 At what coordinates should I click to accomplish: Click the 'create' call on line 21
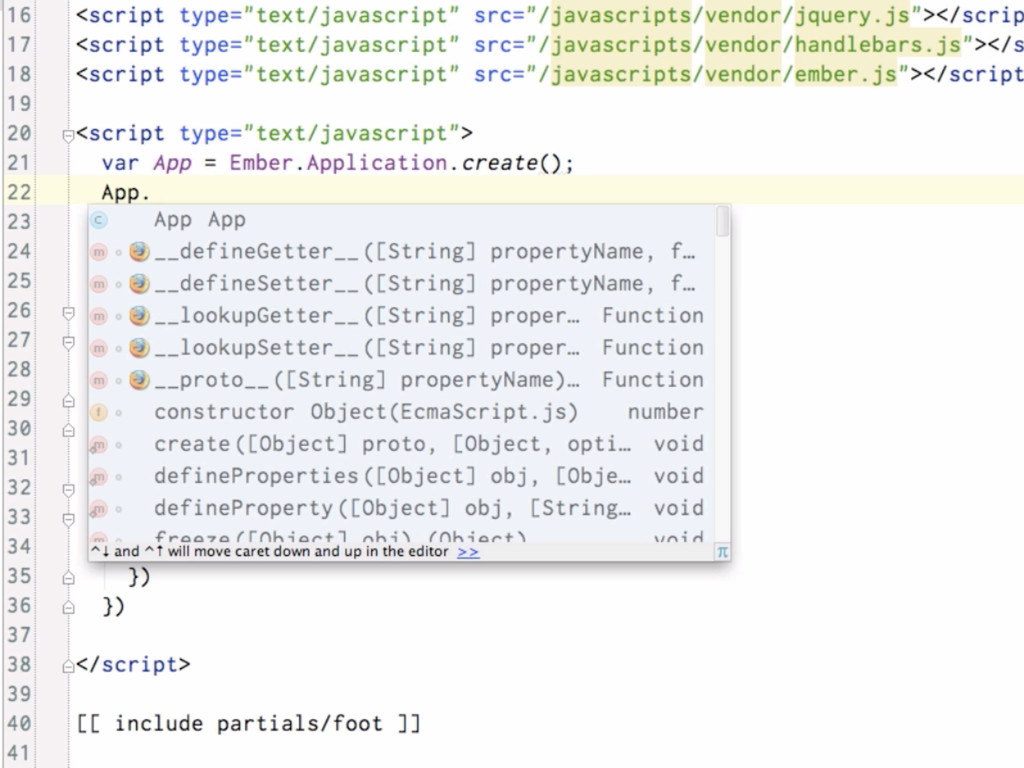coord(499,162)
